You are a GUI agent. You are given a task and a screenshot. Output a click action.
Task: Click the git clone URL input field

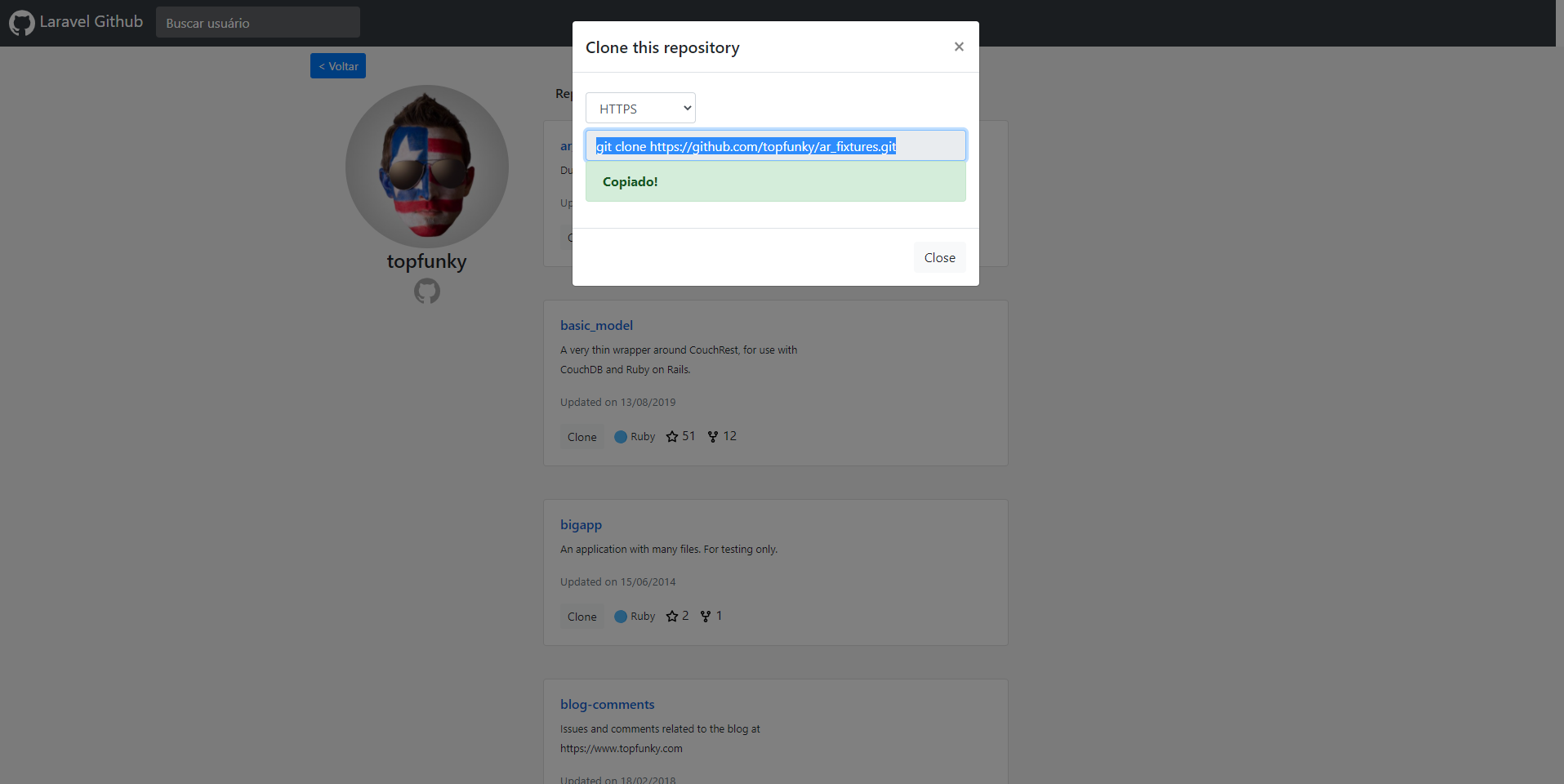(x=776, y=145)
